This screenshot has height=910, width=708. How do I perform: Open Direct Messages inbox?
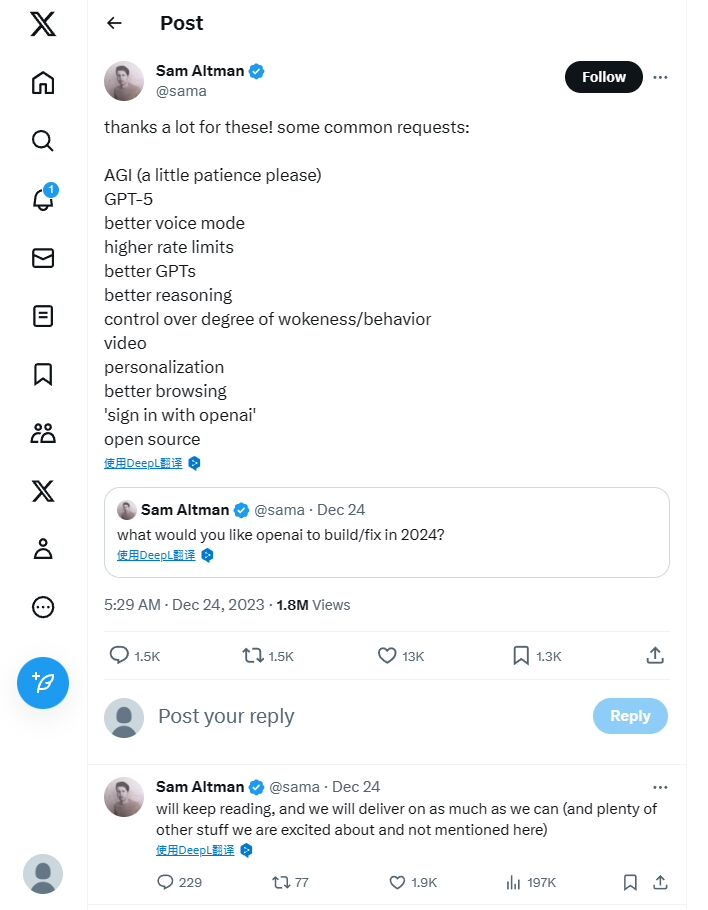click(42, 257)
